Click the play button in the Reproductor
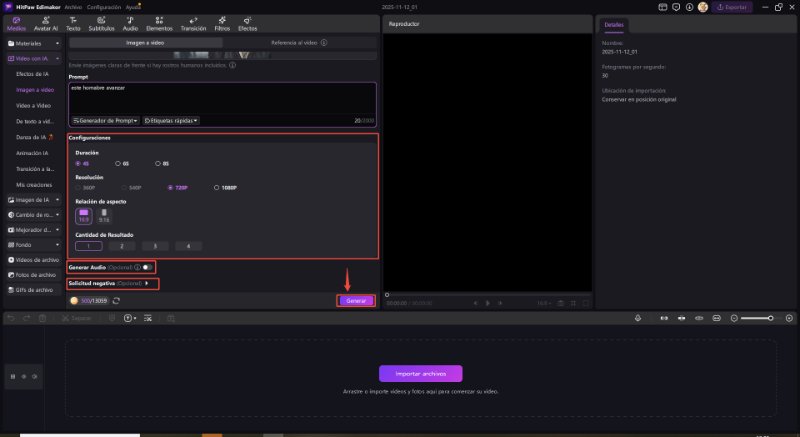The width and height of the screenshot is (800, 437). click(488, 303)
